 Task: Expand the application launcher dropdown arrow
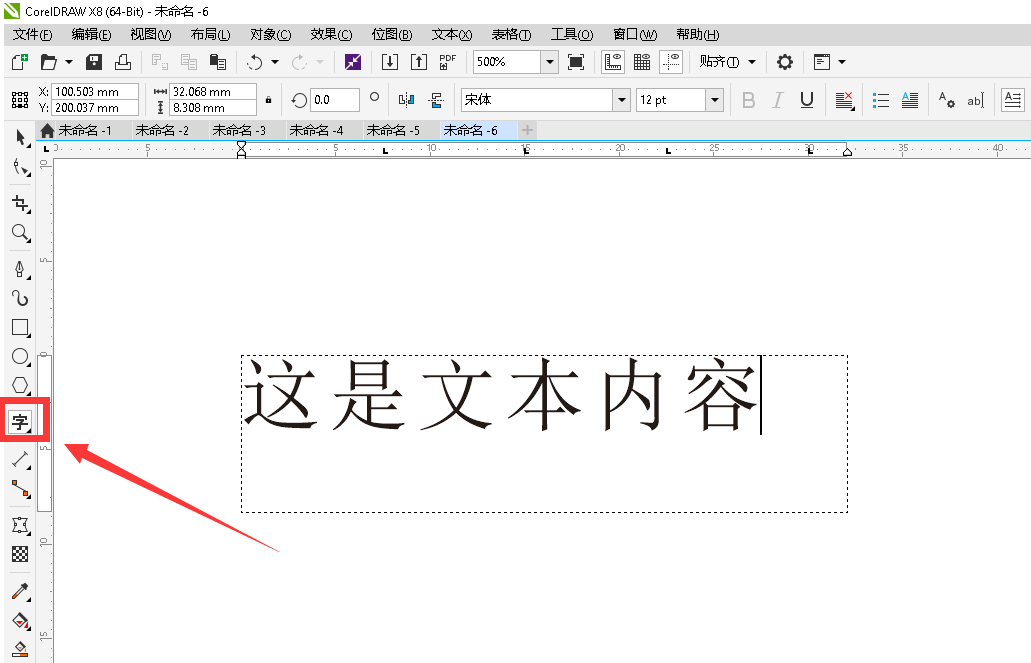coord(842,62)
